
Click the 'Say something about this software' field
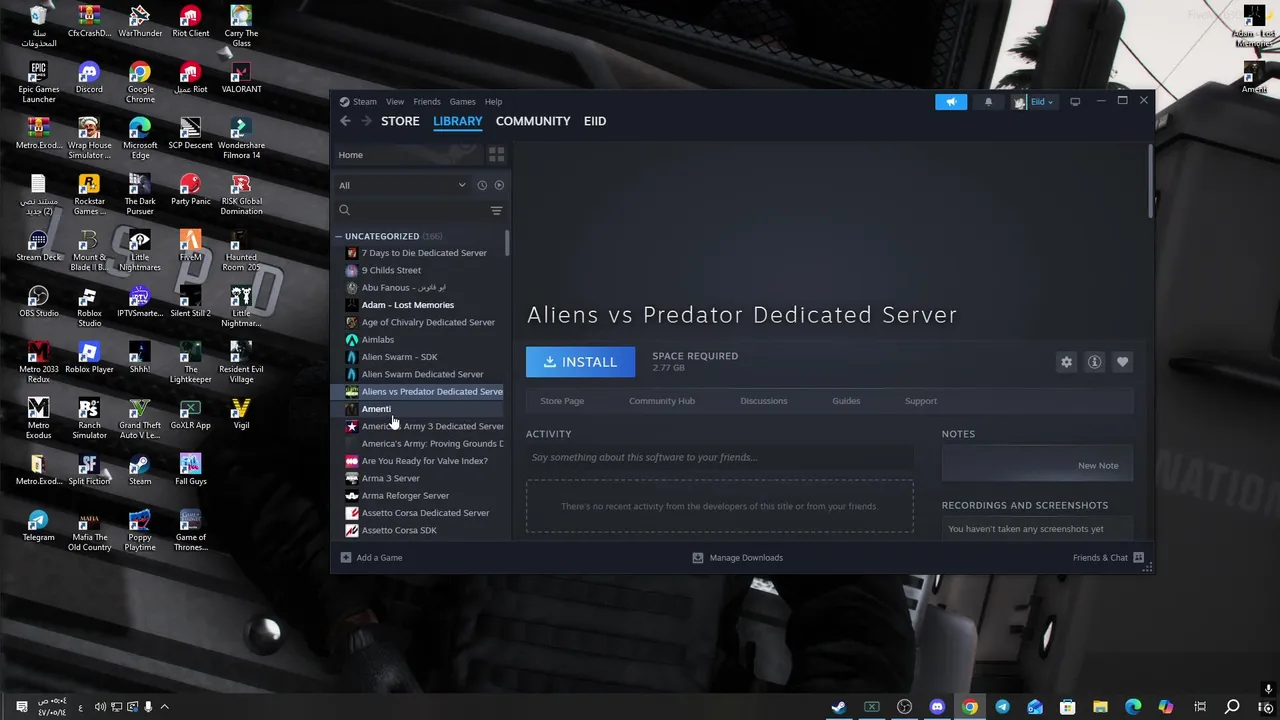tap(719, 457)
